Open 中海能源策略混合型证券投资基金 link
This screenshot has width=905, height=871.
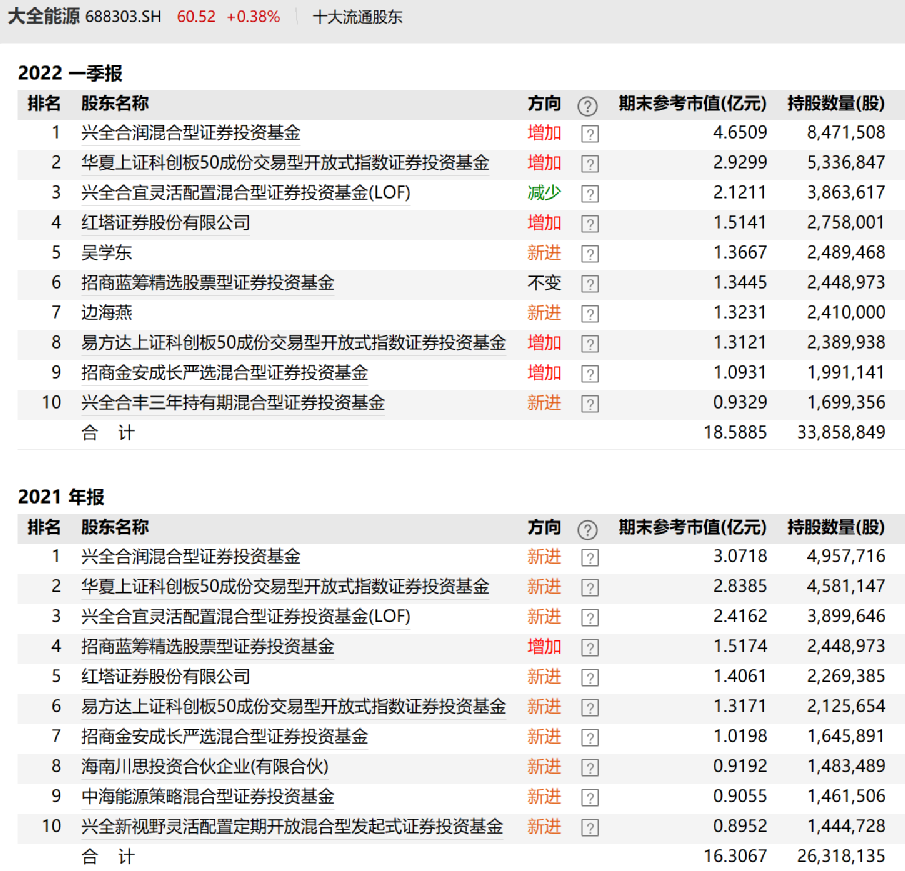click(208, 797)
